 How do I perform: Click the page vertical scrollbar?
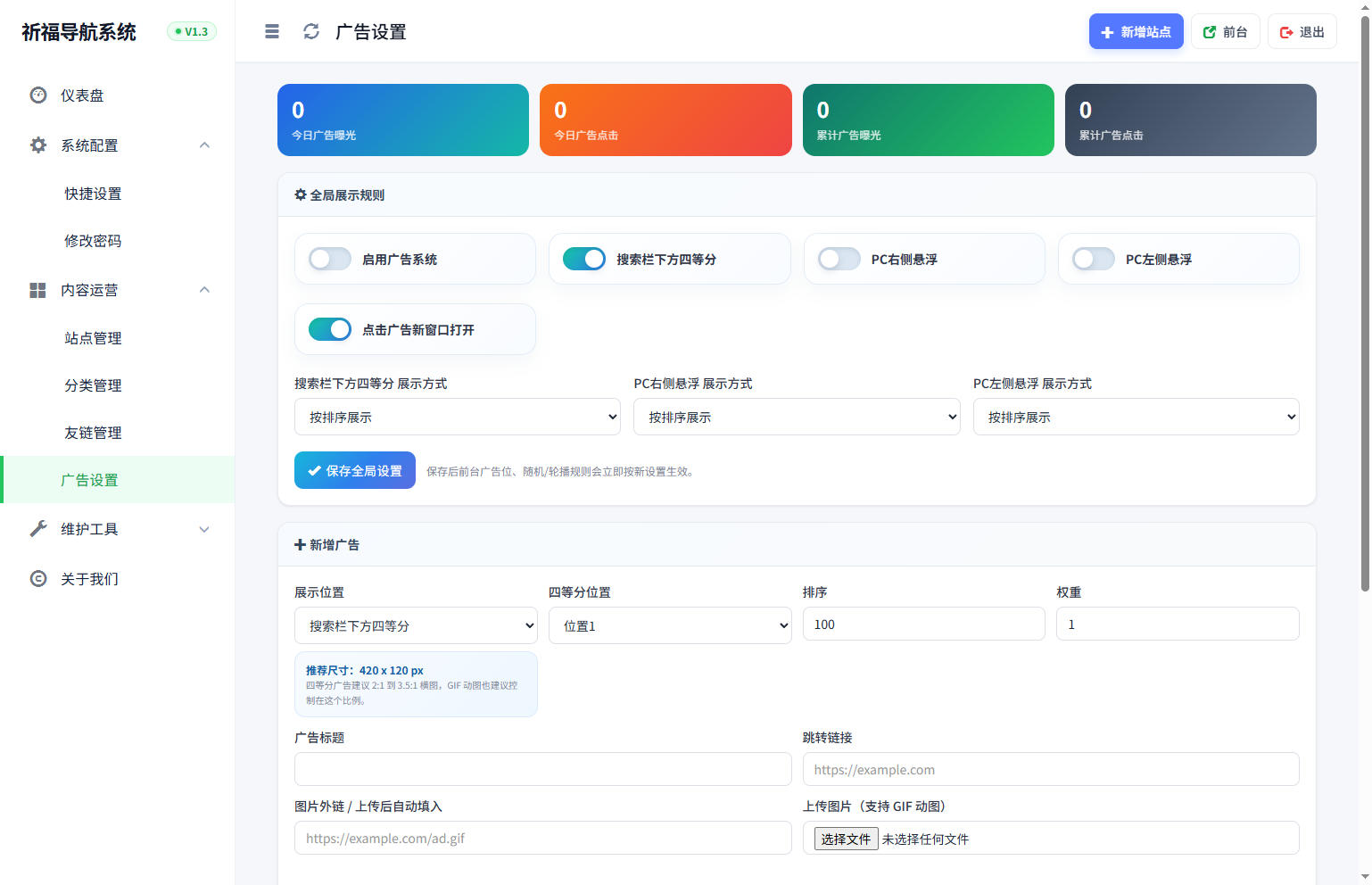click(1365, 303)
